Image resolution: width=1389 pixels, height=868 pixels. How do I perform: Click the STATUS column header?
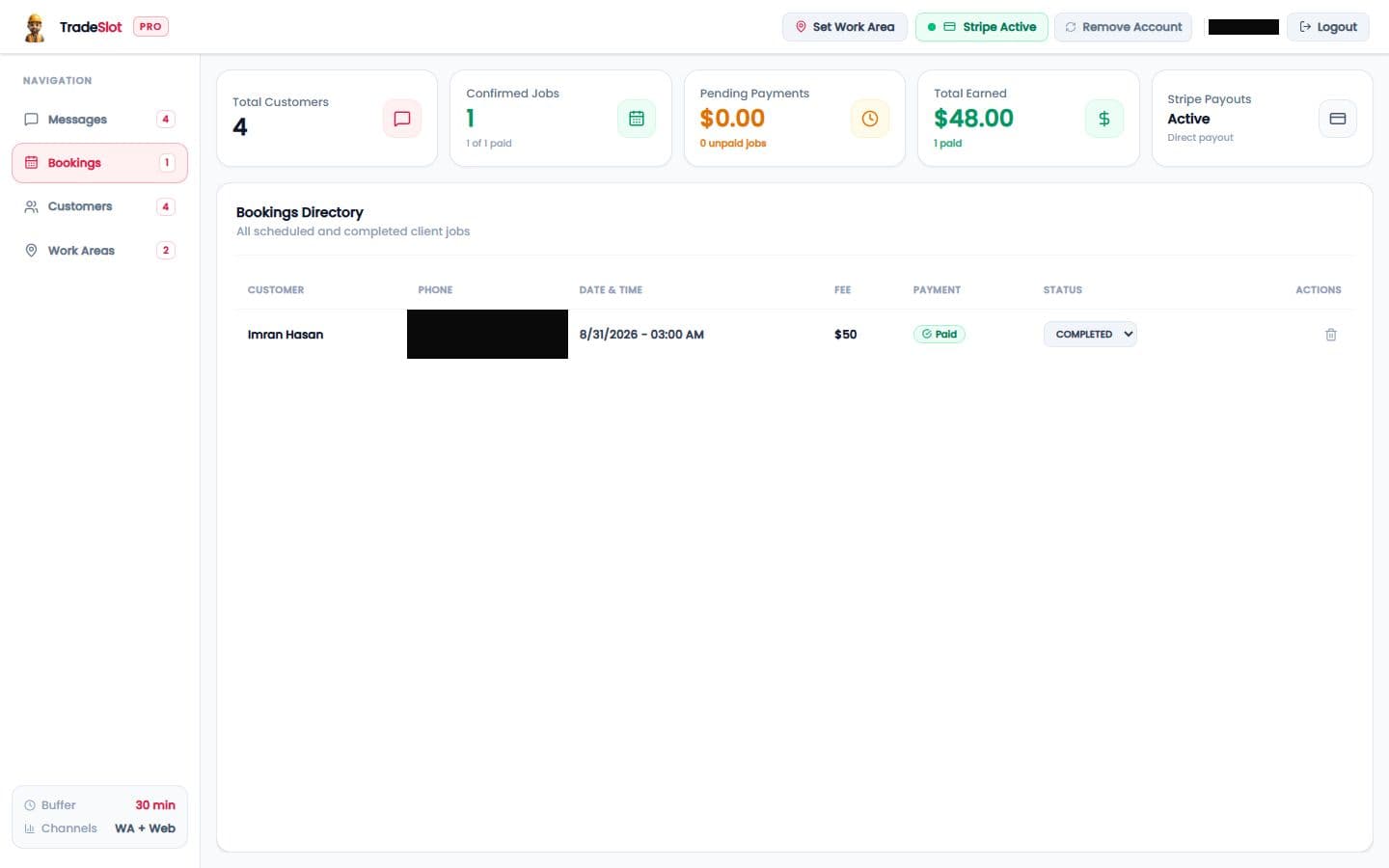coord(1063,290)
